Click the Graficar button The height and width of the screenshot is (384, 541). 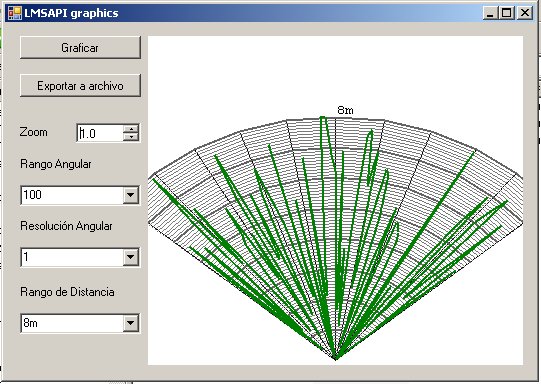tap(80, 48)
